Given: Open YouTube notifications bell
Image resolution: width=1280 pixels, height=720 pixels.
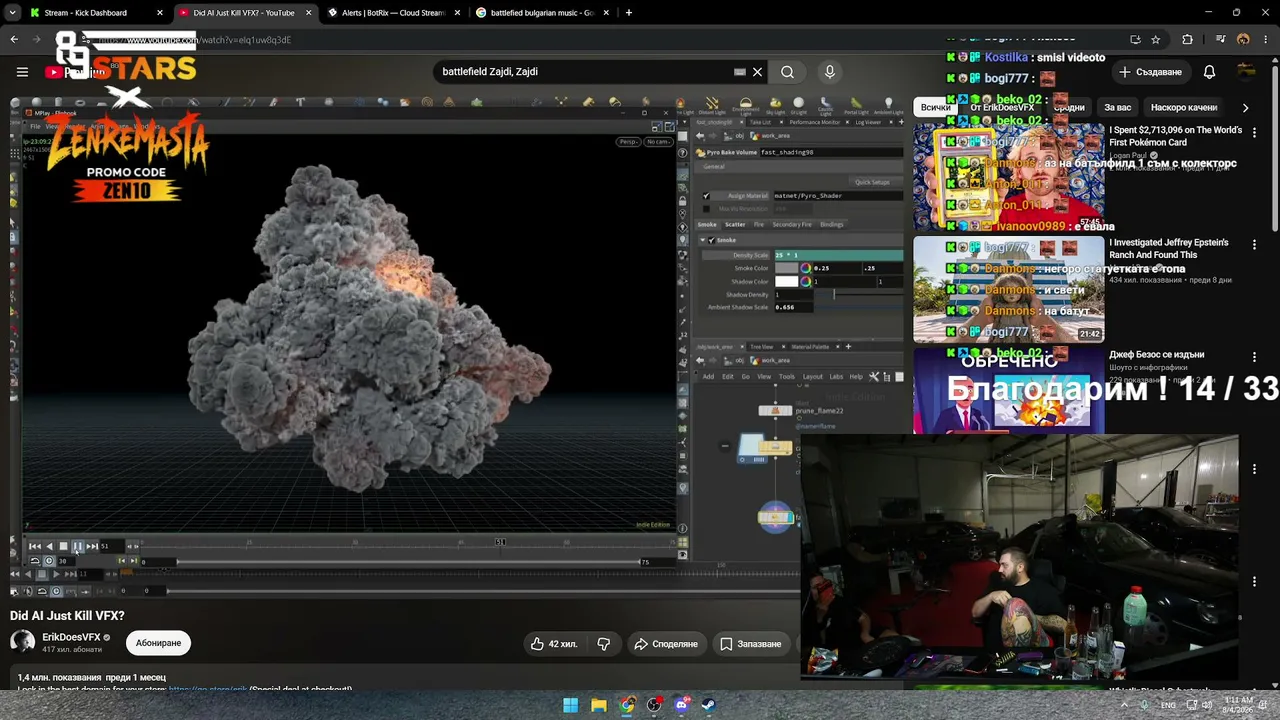Looking at the screenshot, I should click(x=1209, y=72).
